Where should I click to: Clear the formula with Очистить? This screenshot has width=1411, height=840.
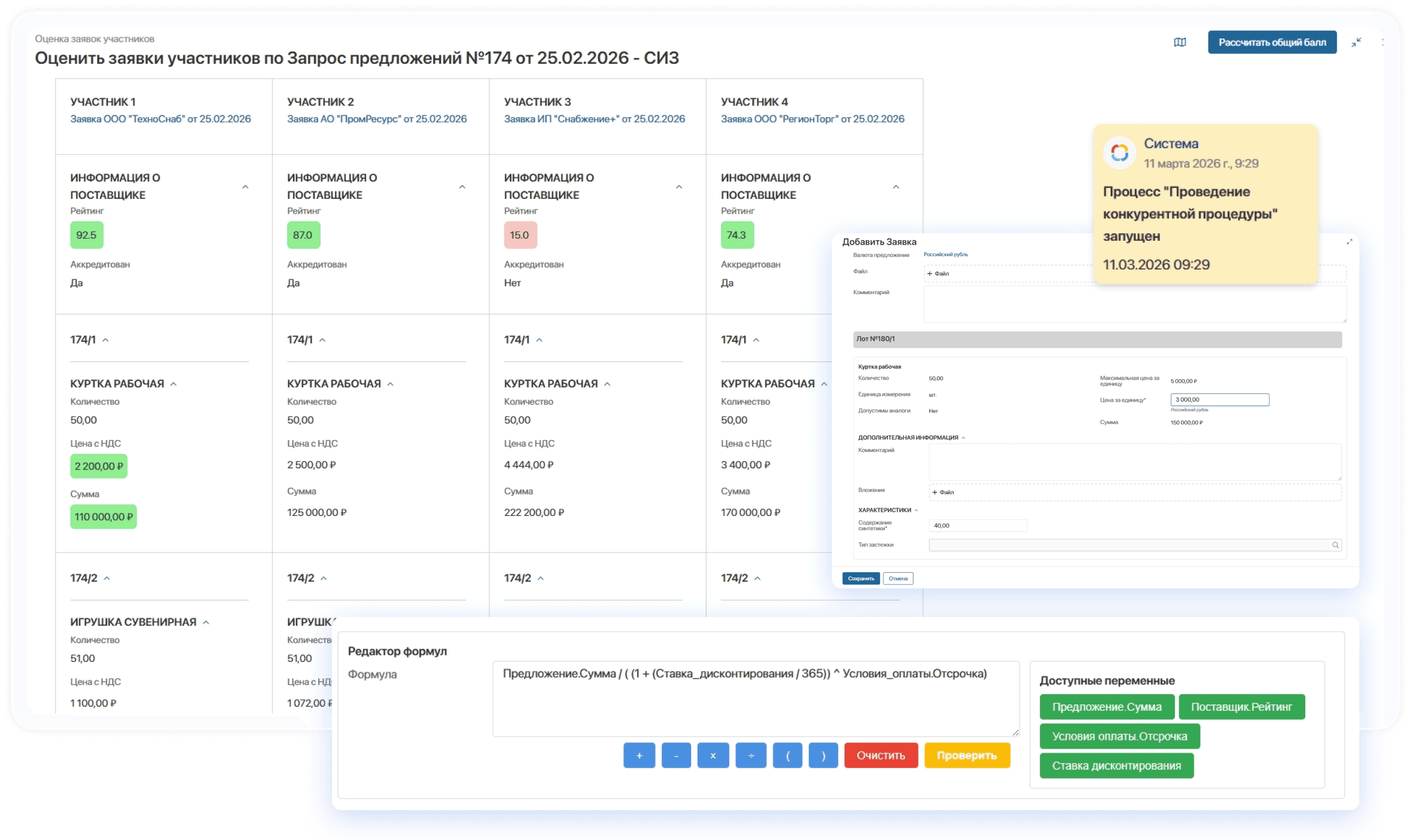(880, 756)
